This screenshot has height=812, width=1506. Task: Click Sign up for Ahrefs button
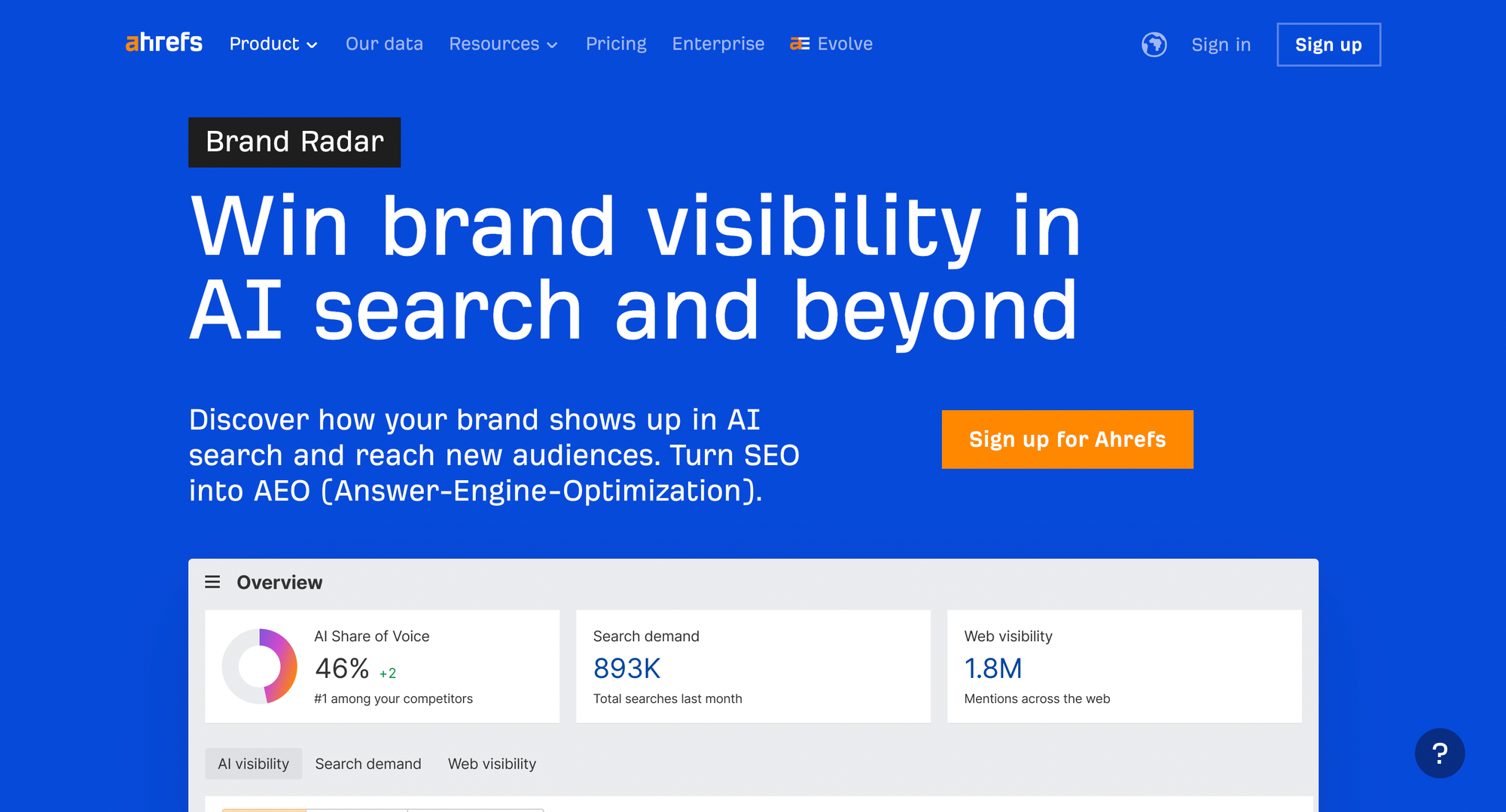click(x=1067, y=439)
